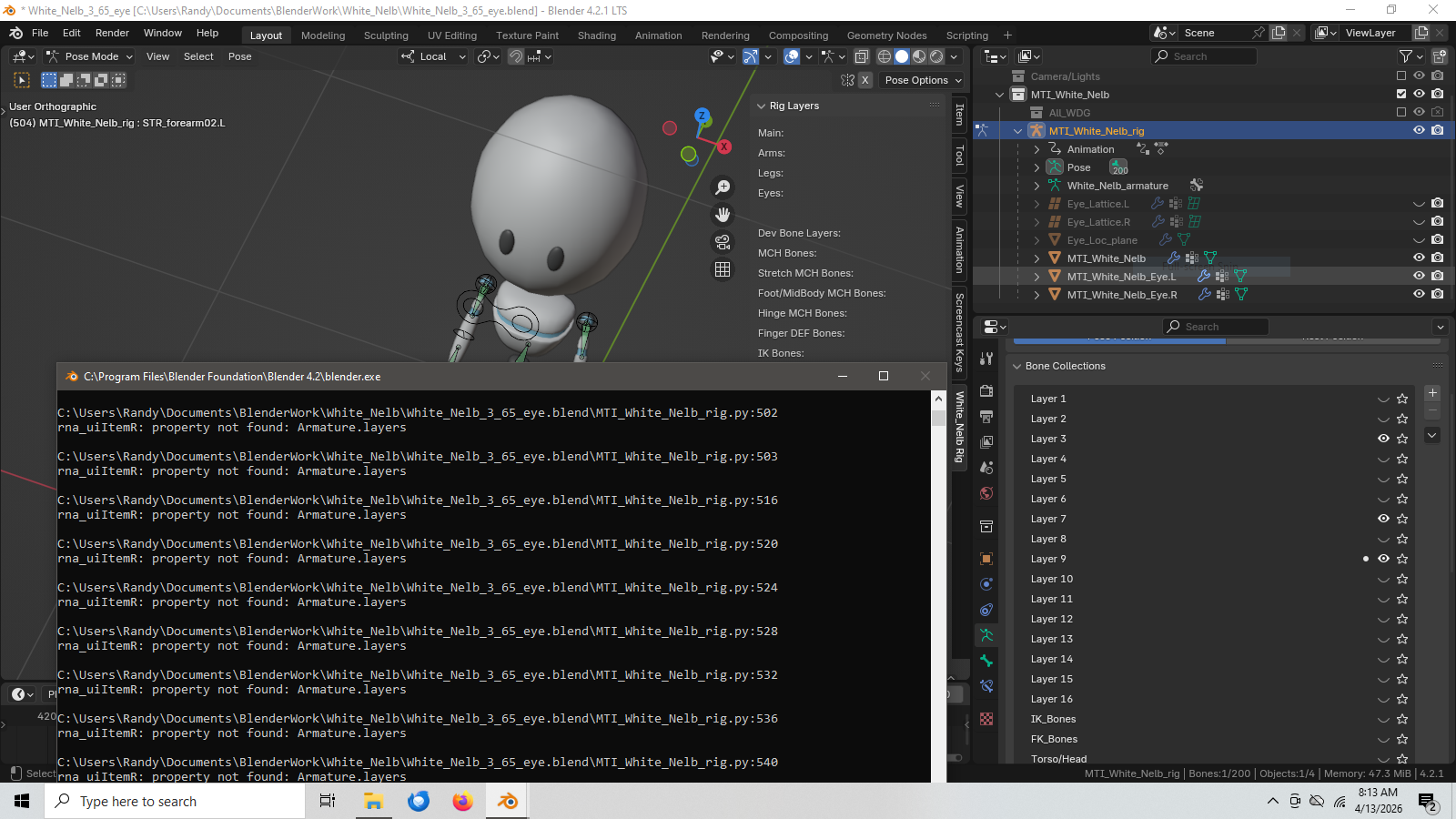Select material preview shading mode
Image resolution: width=1456 pixels, height=819 pixels.
point(919,56)
